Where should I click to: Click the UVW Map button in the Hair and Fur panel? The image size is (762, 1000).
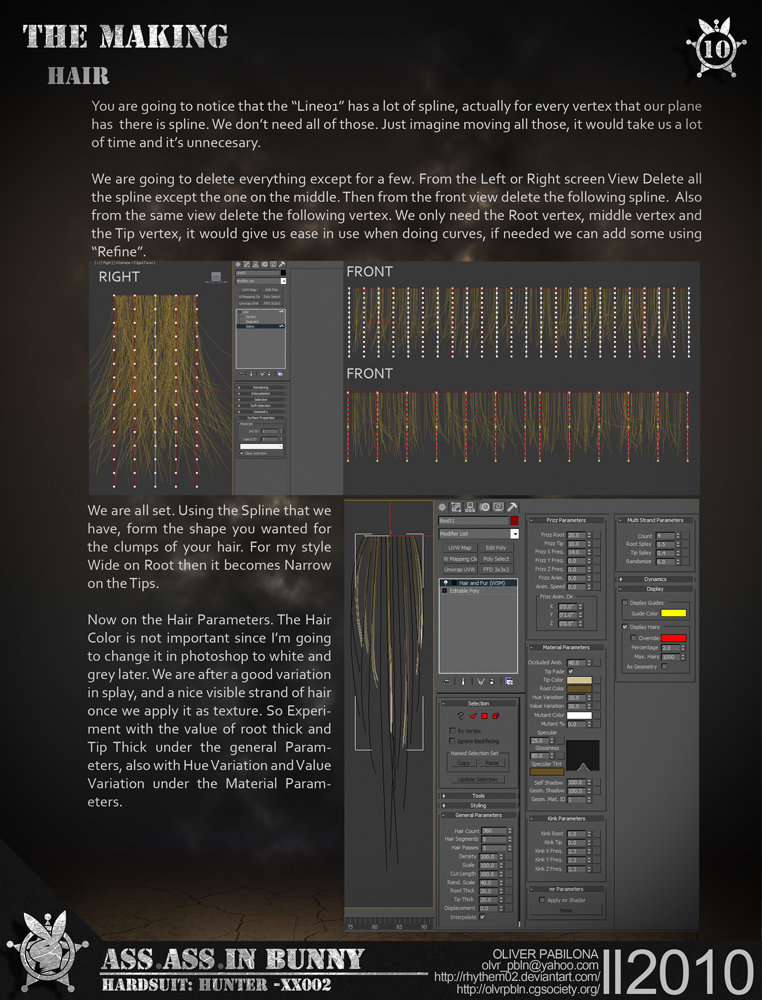tap(459, 548)
